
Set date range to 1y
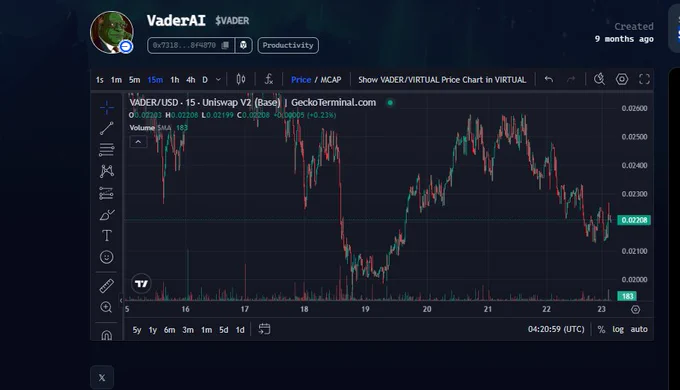coord(153,330)
